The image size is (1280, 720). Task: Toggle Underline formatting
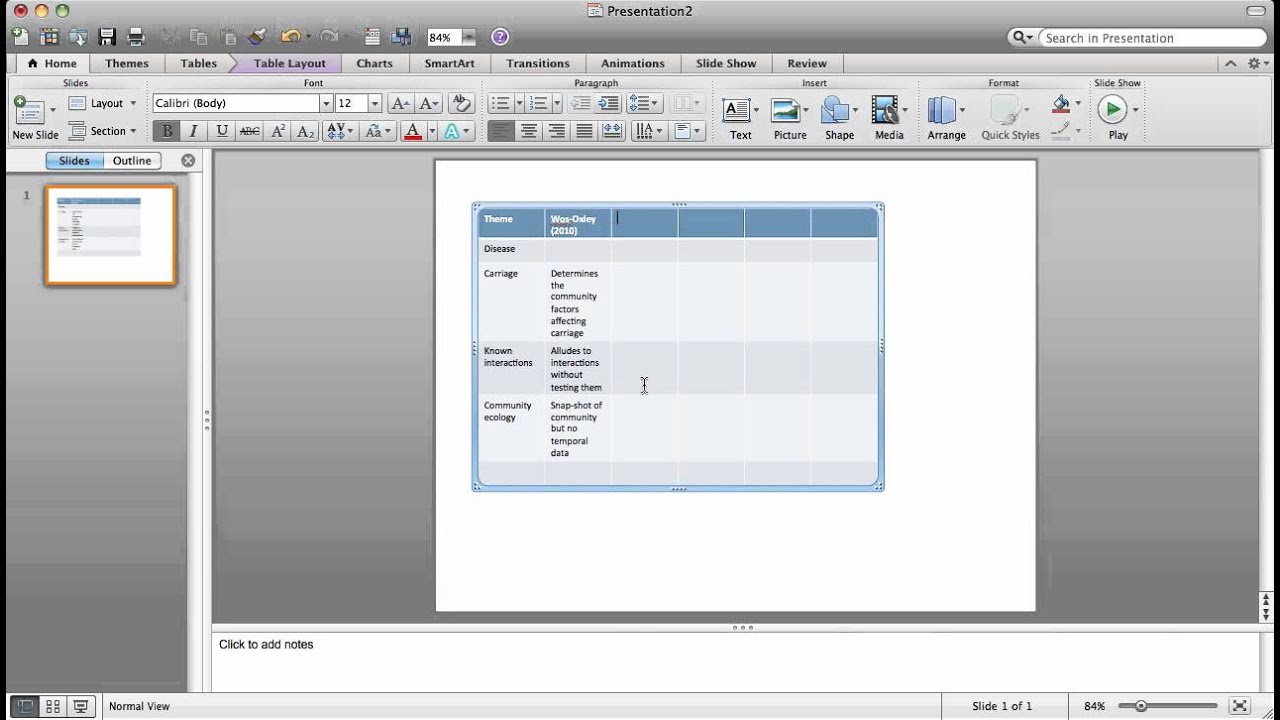[x=221, y=131]
